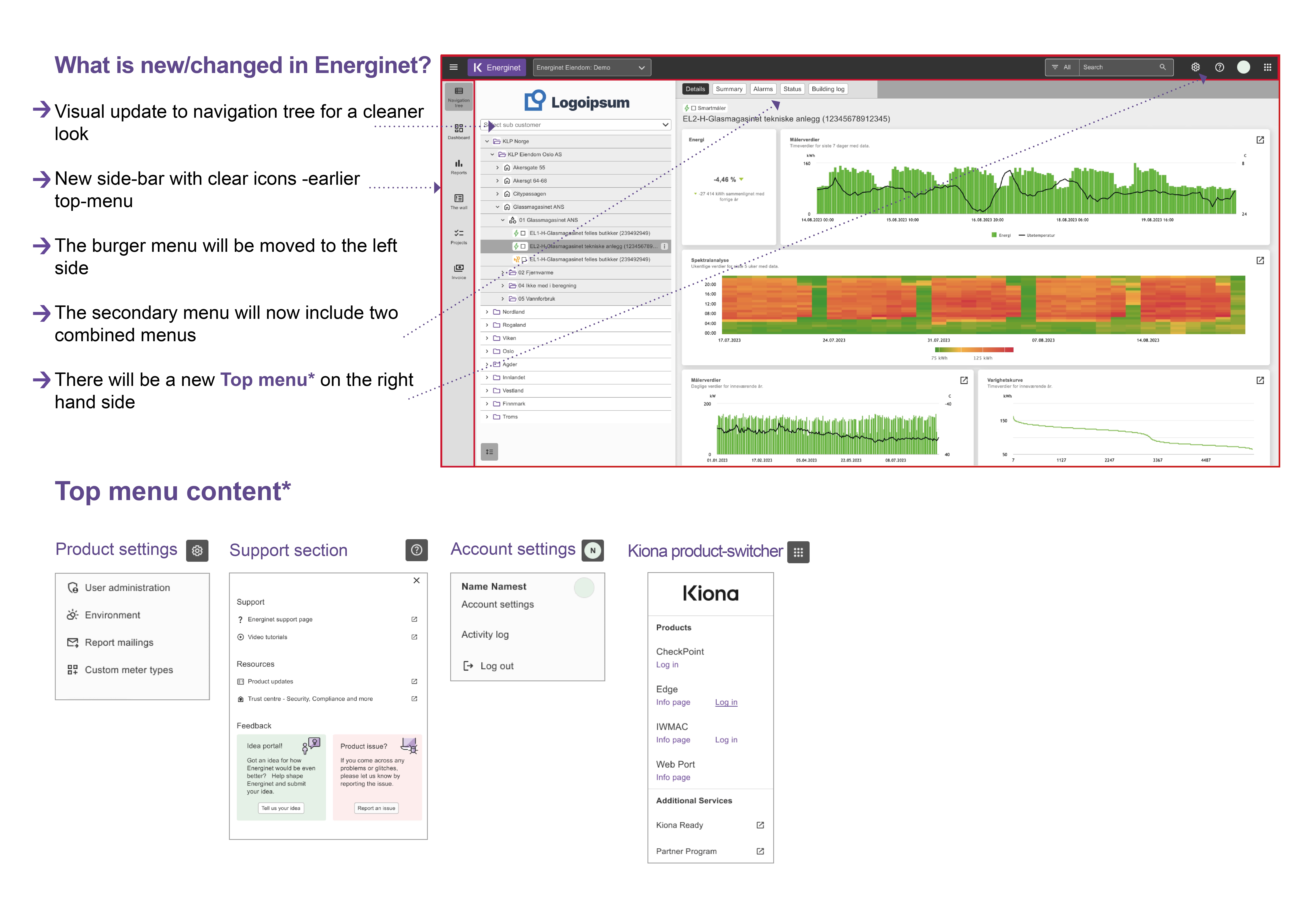This screenshot has height=924, width=1307.
Task: Open the help question-mark icon in top bar
Action: click(x=1219, y=67)
